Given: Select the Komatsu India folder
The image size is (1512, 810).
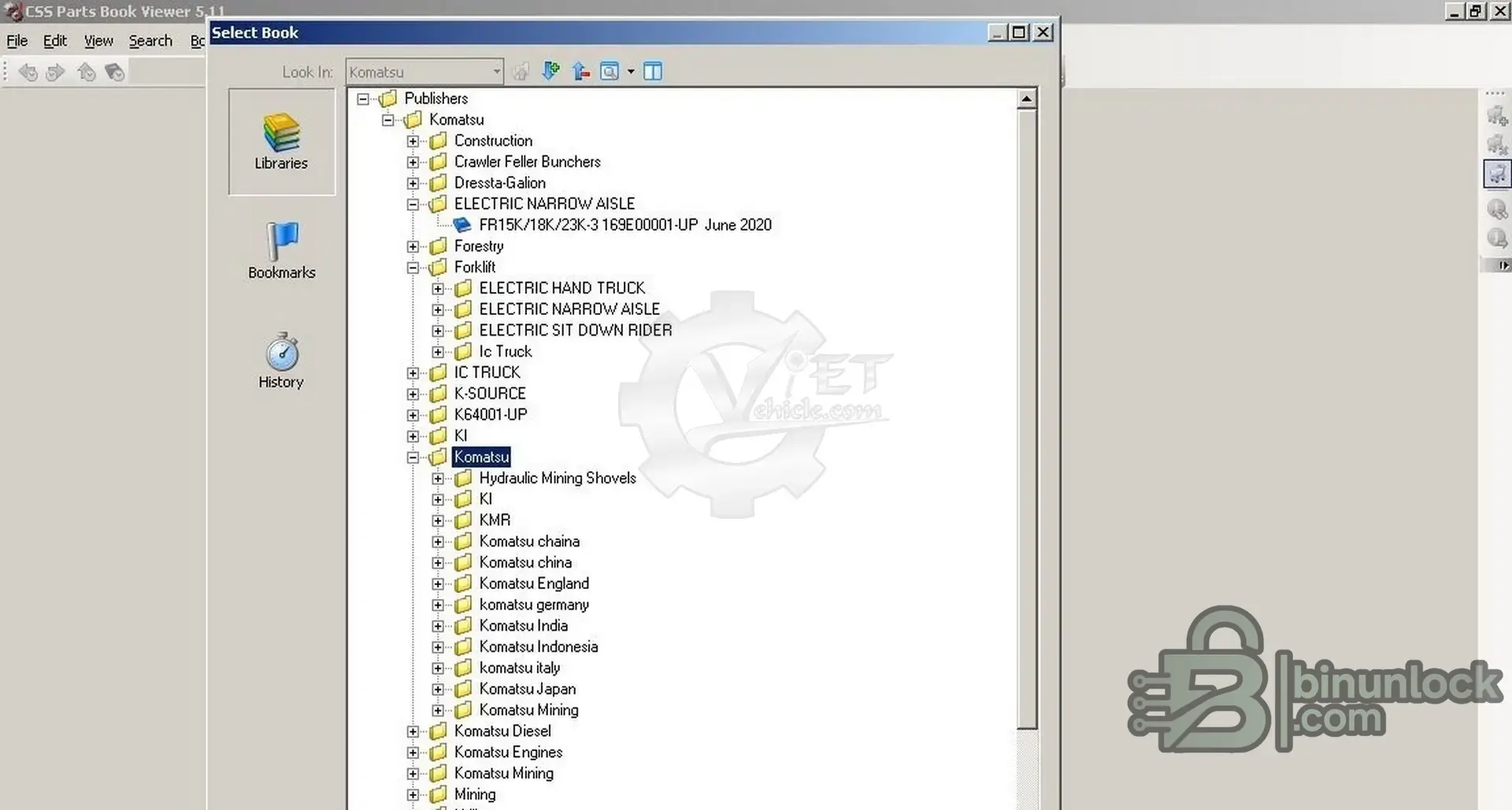Looking at the screenshot, I should click(x=523, y=626).
